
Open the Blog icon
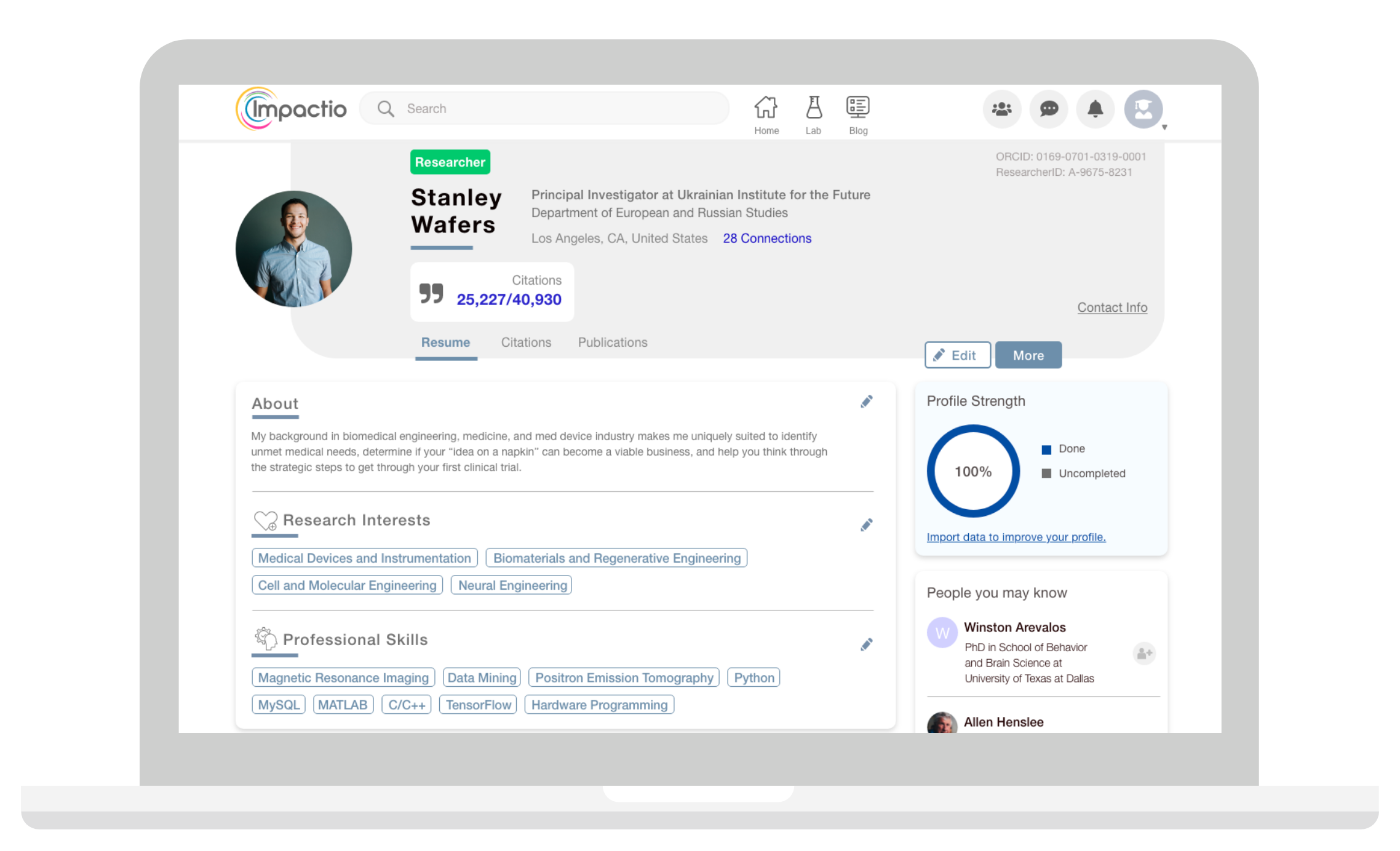click(x=857, y=108)
